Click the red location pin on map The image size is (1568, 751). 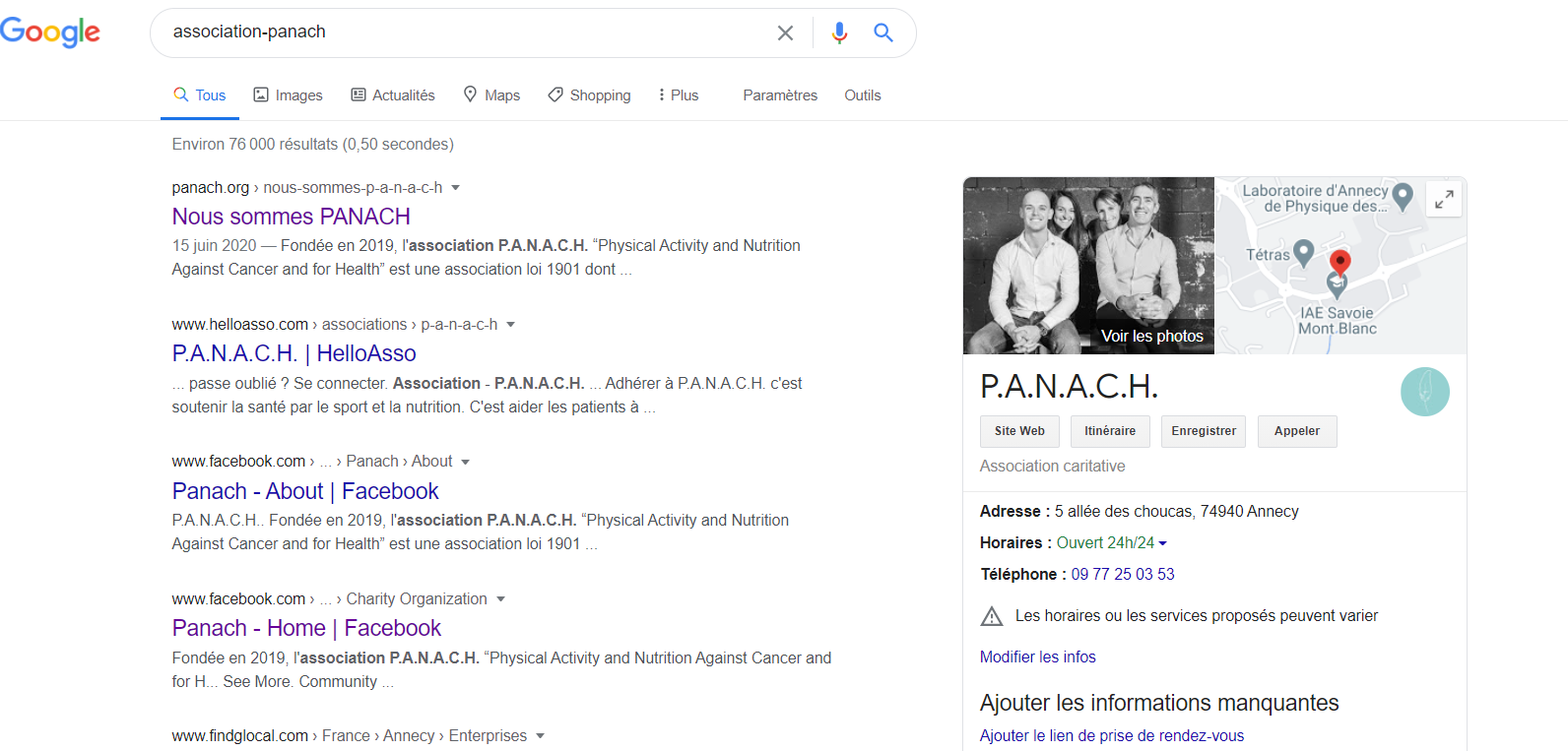1339,262
